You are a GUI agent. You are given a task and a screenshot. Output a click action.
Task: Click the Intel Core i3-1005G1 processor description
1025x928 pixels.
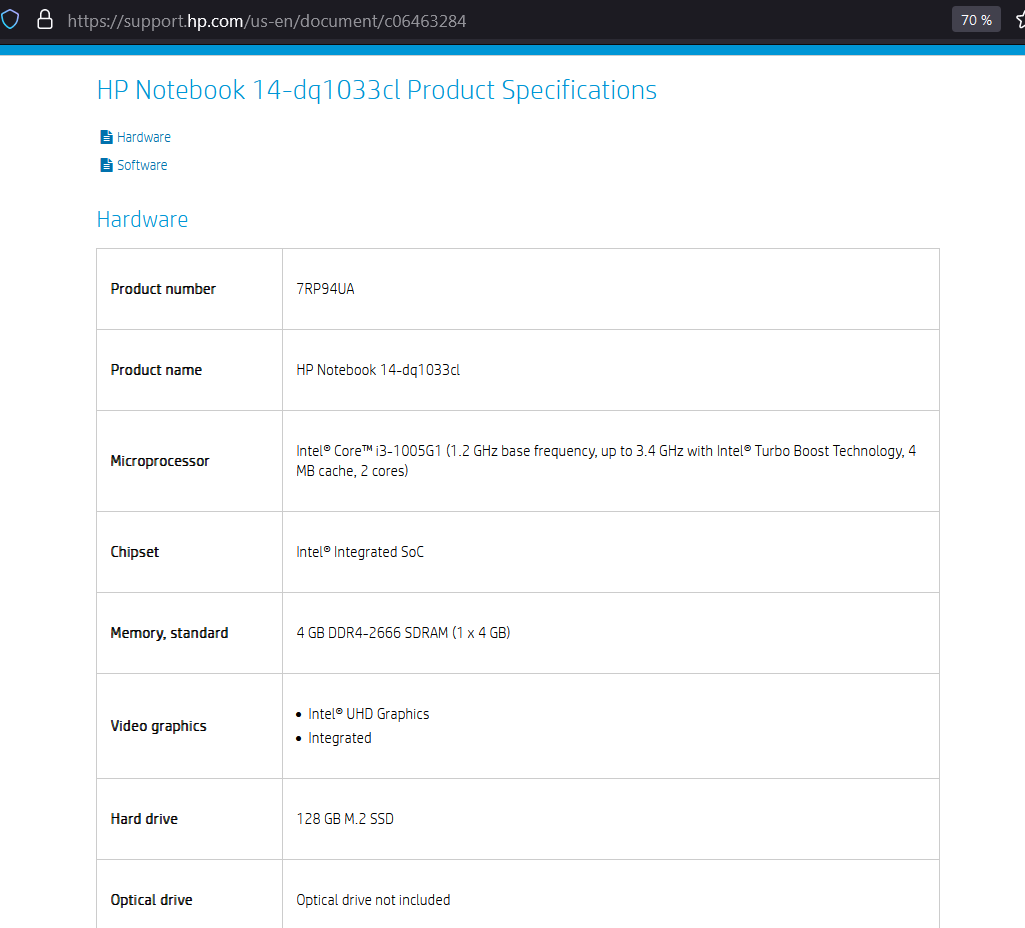click(x=606, y=461)
